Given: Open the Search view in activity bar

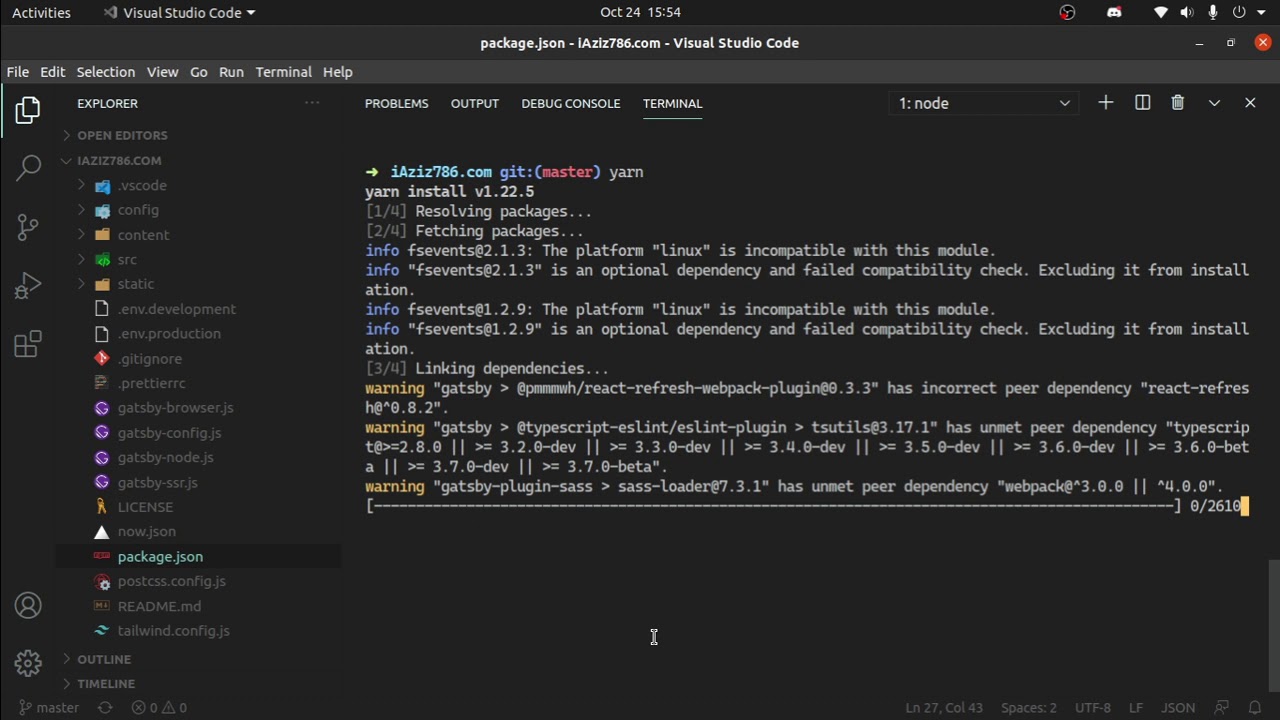Looking at the screenshot, I should (x=28, y=167).
